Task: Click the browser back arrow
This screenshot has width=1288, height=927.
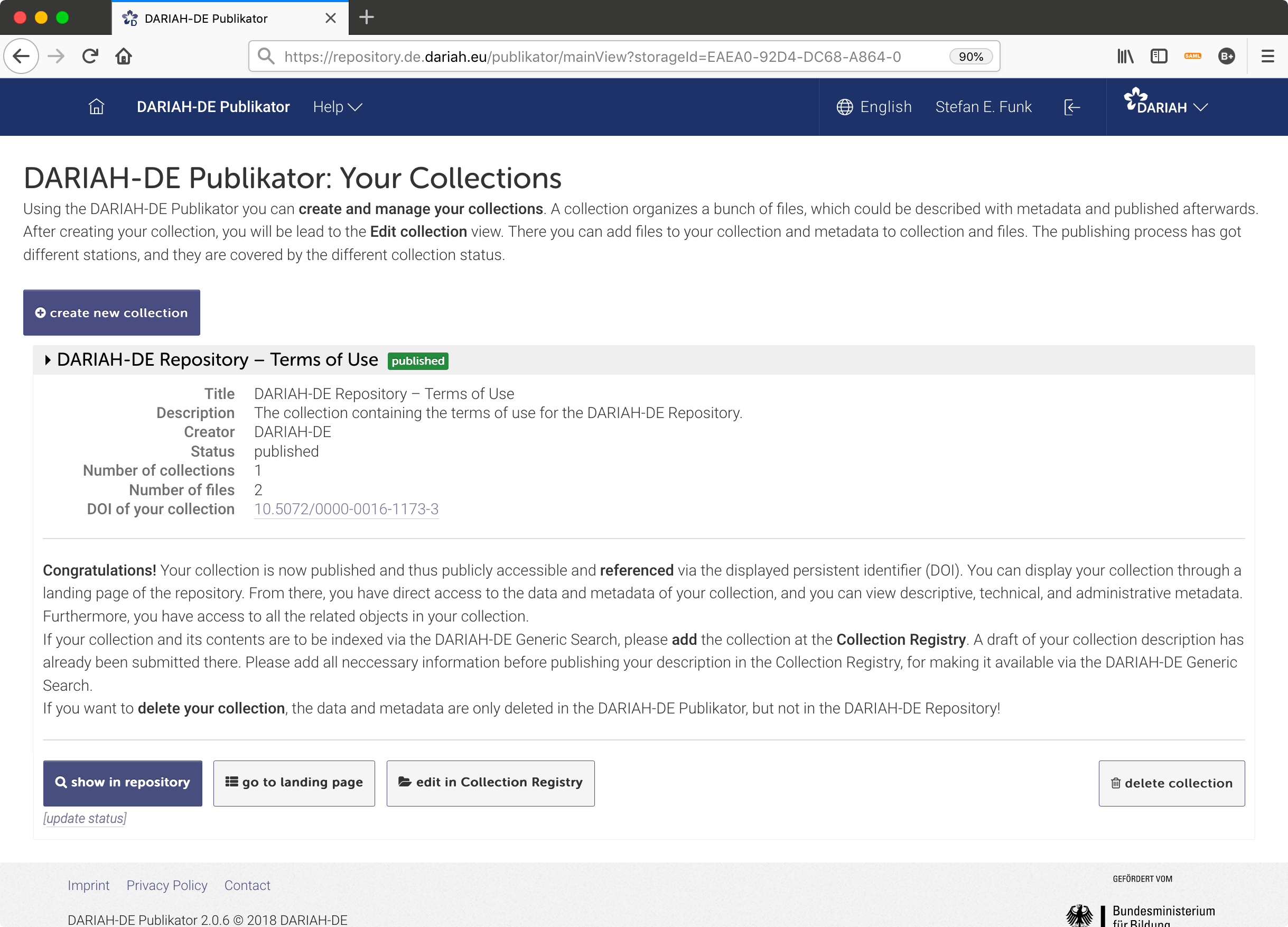Action: coord(21,55)
